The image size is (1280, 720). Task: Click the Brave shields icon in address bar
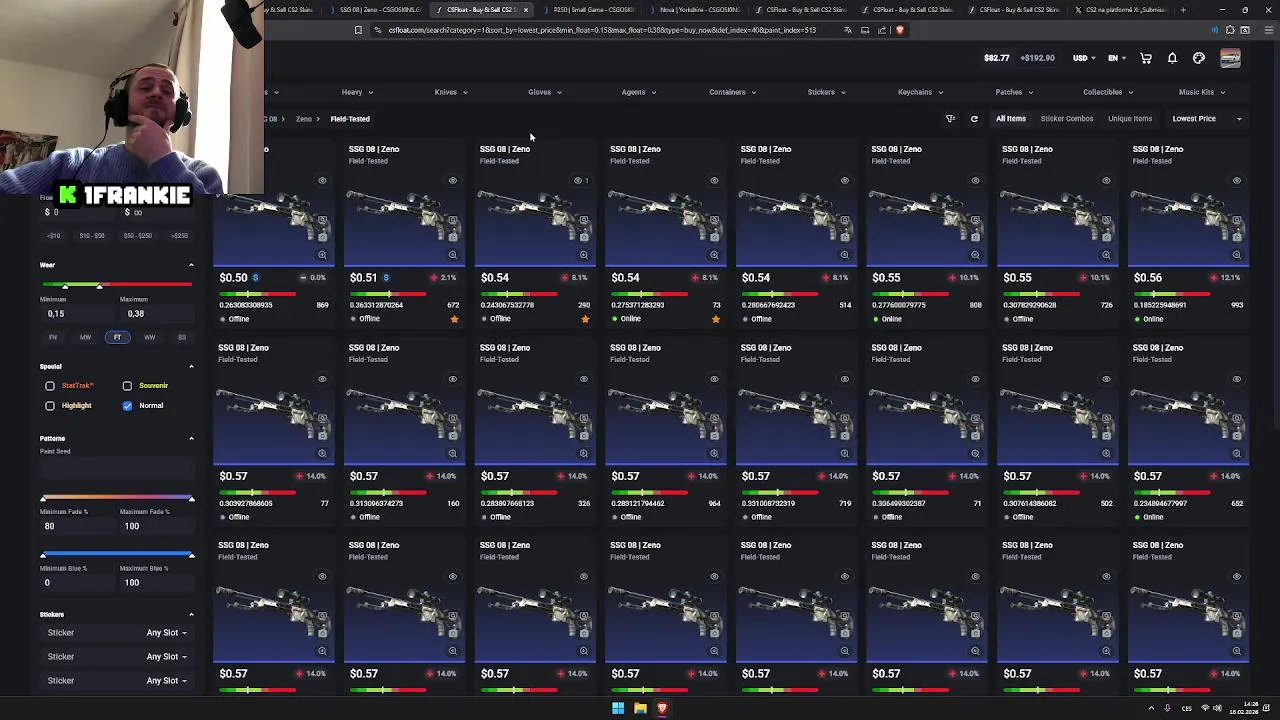(x=900, y=30)
